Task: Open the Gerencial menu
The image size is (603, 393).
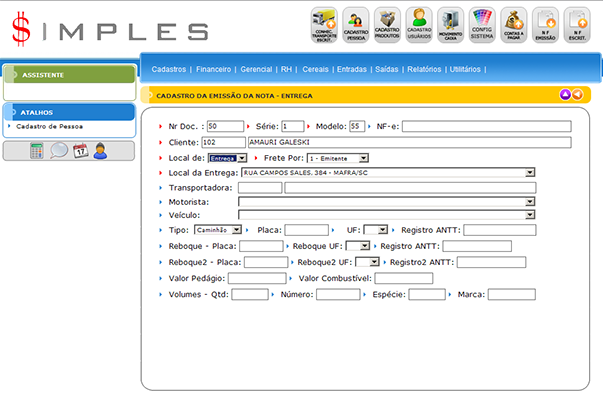Action: (x=256, y=69)
